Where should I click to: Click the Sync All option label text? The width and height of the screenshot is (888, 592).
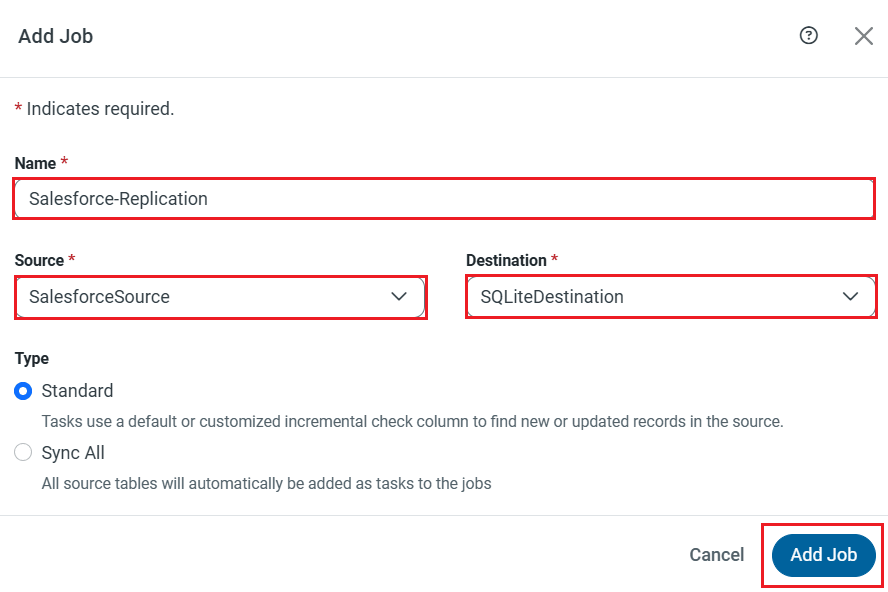[73, 453]
